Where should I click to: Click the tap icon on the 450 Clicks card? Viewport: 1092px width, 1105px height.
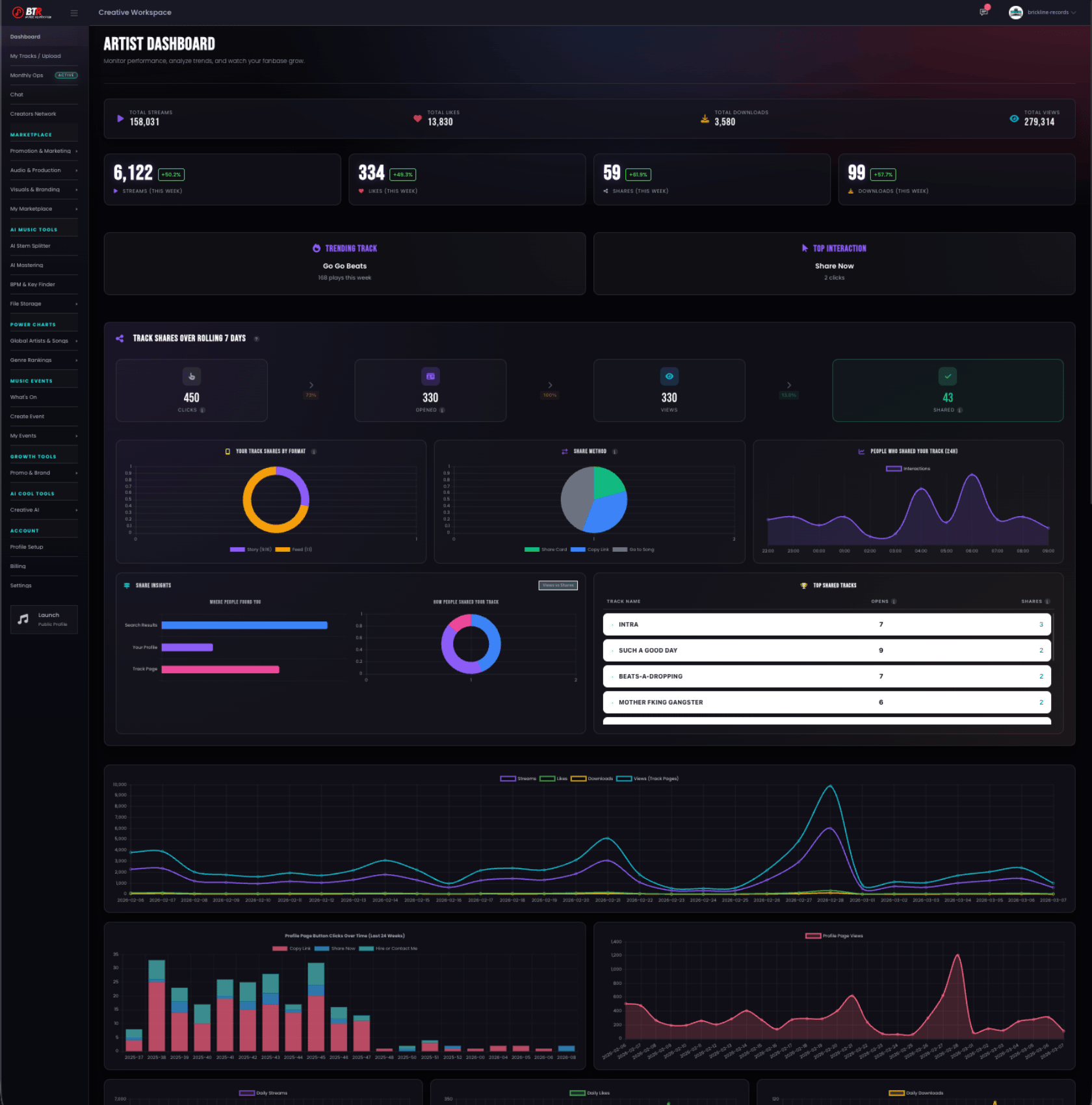coord(191,376)
